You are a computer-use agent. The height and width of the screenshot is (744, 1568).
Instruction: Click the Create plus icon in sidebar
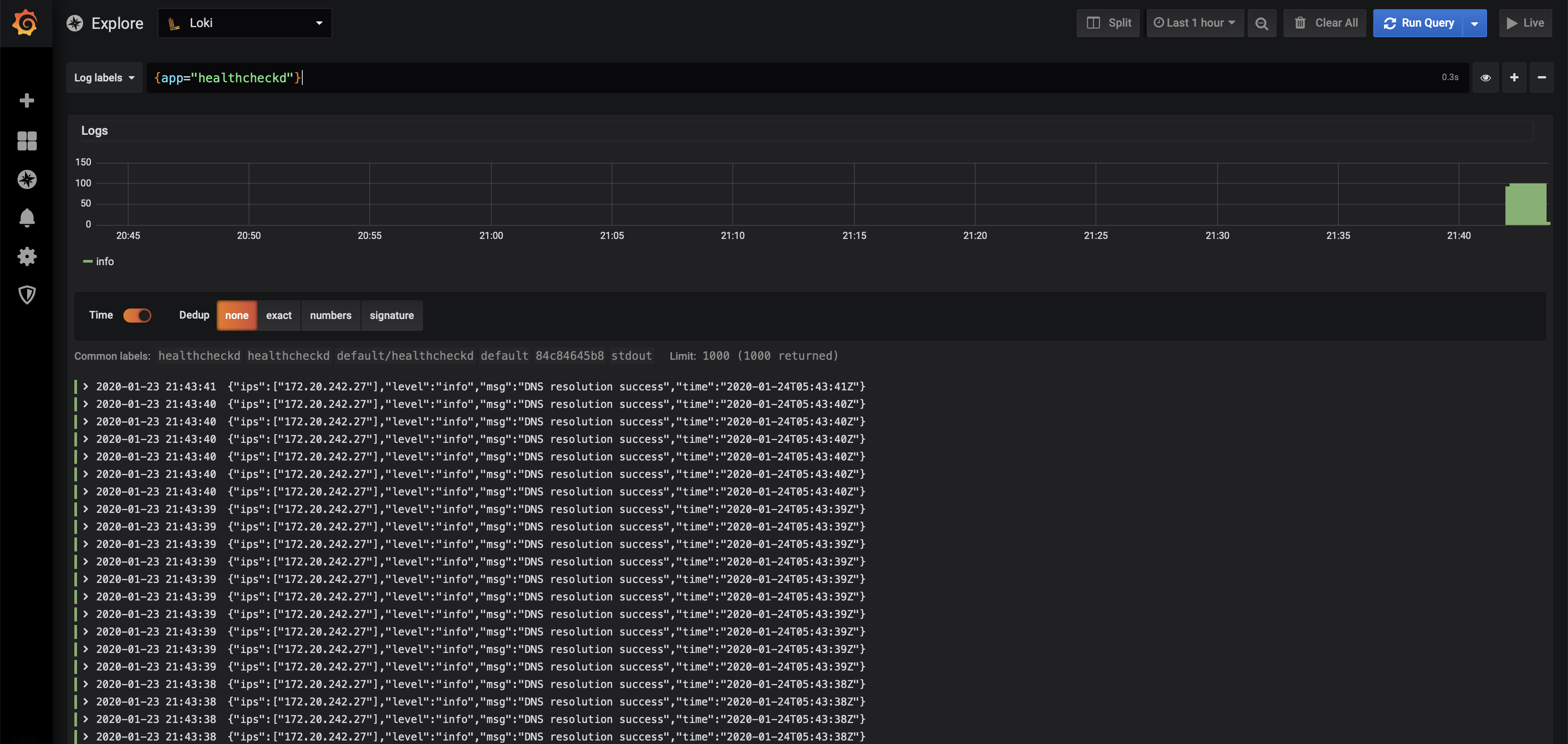pyautogui.click(x=27, y=101)
